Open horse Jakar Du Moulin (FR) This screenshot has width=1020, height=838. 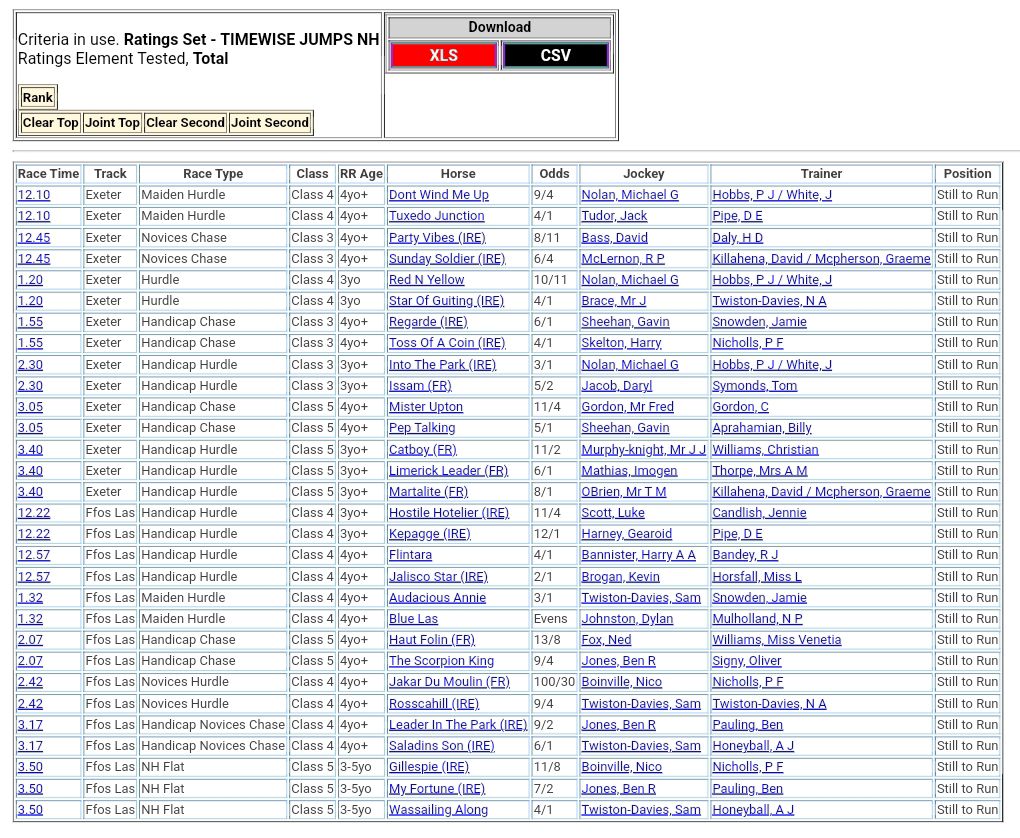tap(449, 682)
